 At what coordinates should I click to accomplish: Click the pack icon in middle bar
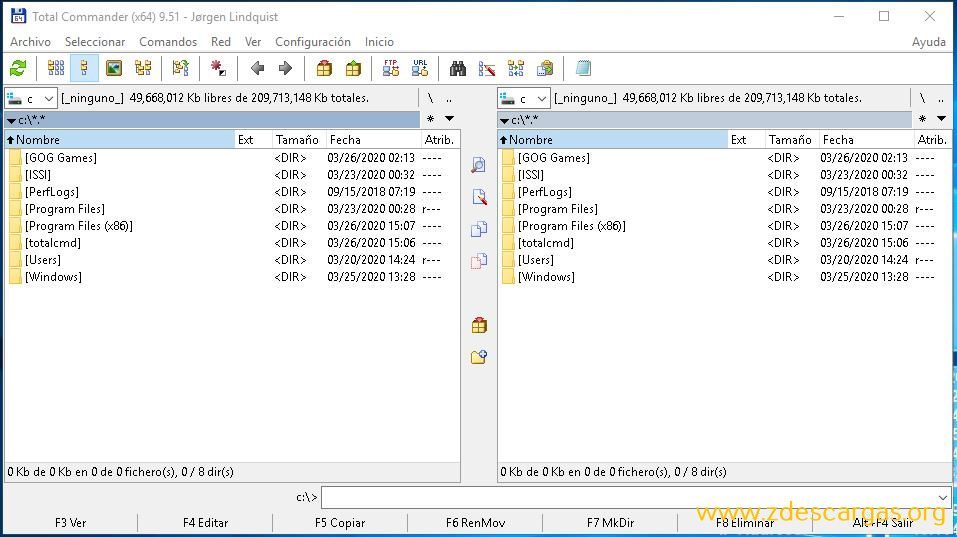point(479,325)
